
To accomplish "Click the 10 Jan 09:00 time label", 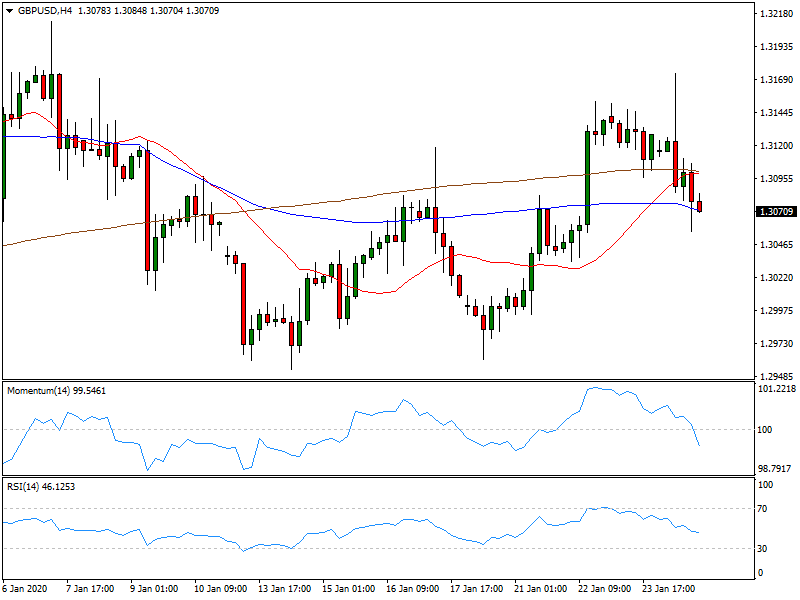I will click(221, 589).
